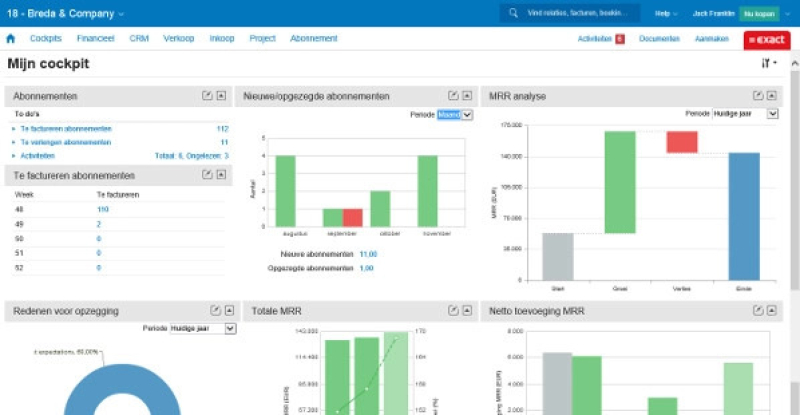Open Te factureren abonnementen link
This screenshot has height=415, width=800.
(x=66, y=129)
